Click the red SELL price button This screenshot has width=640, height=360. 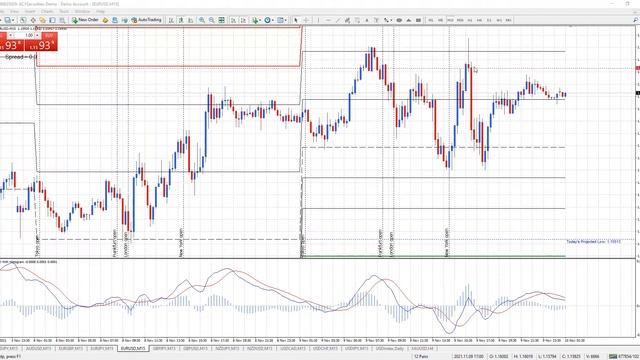[x=11, y=45]
